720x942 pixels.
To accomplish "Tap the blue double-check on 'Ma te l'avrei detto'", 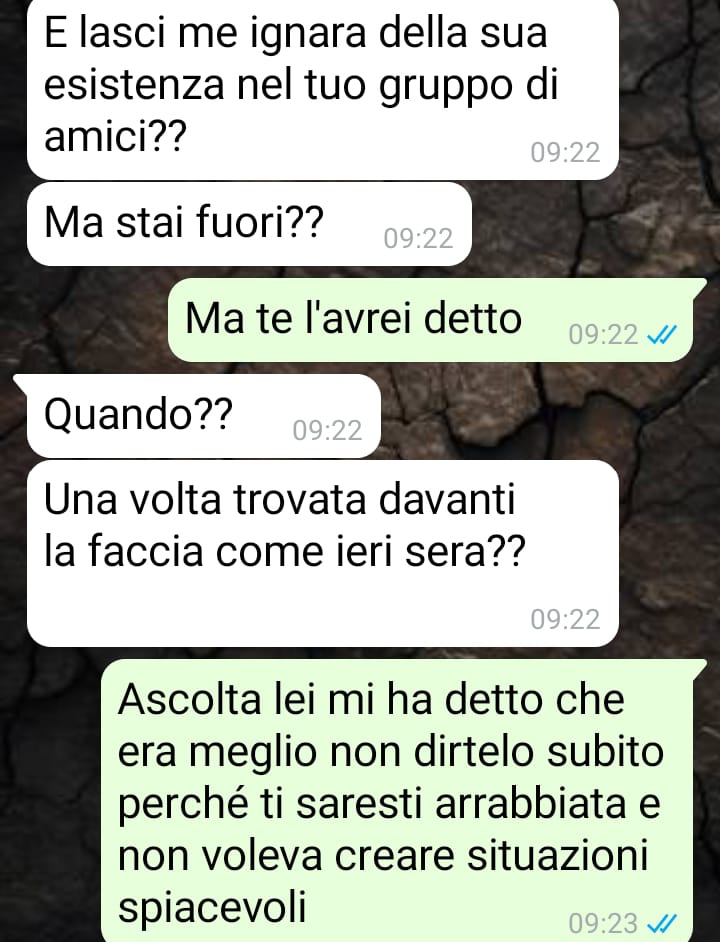I will point(661,334).
